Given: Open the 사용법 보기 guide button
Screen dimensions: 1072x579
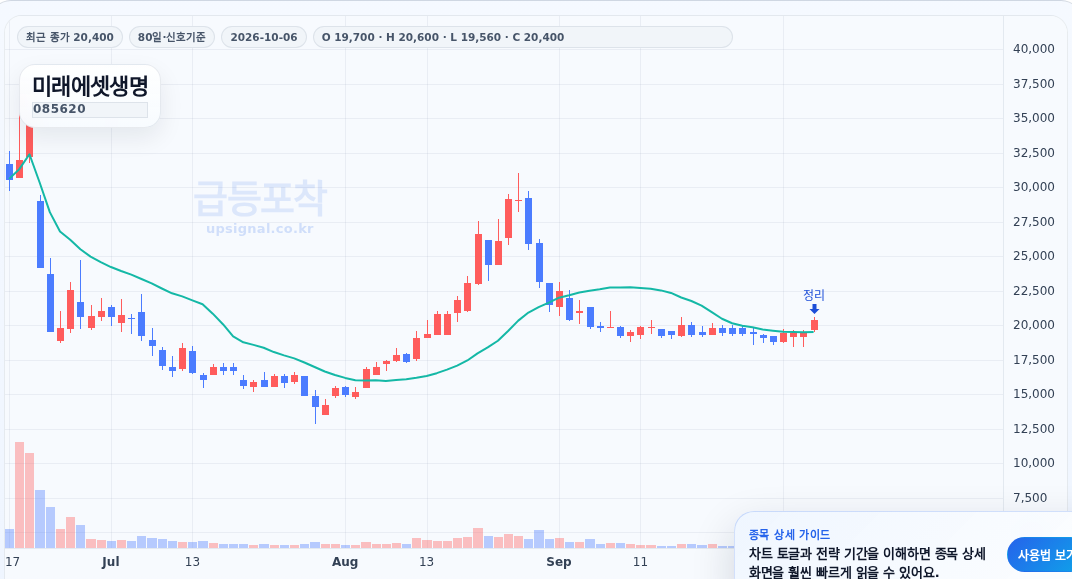Looking at the screenshot, I should 1040,555.
